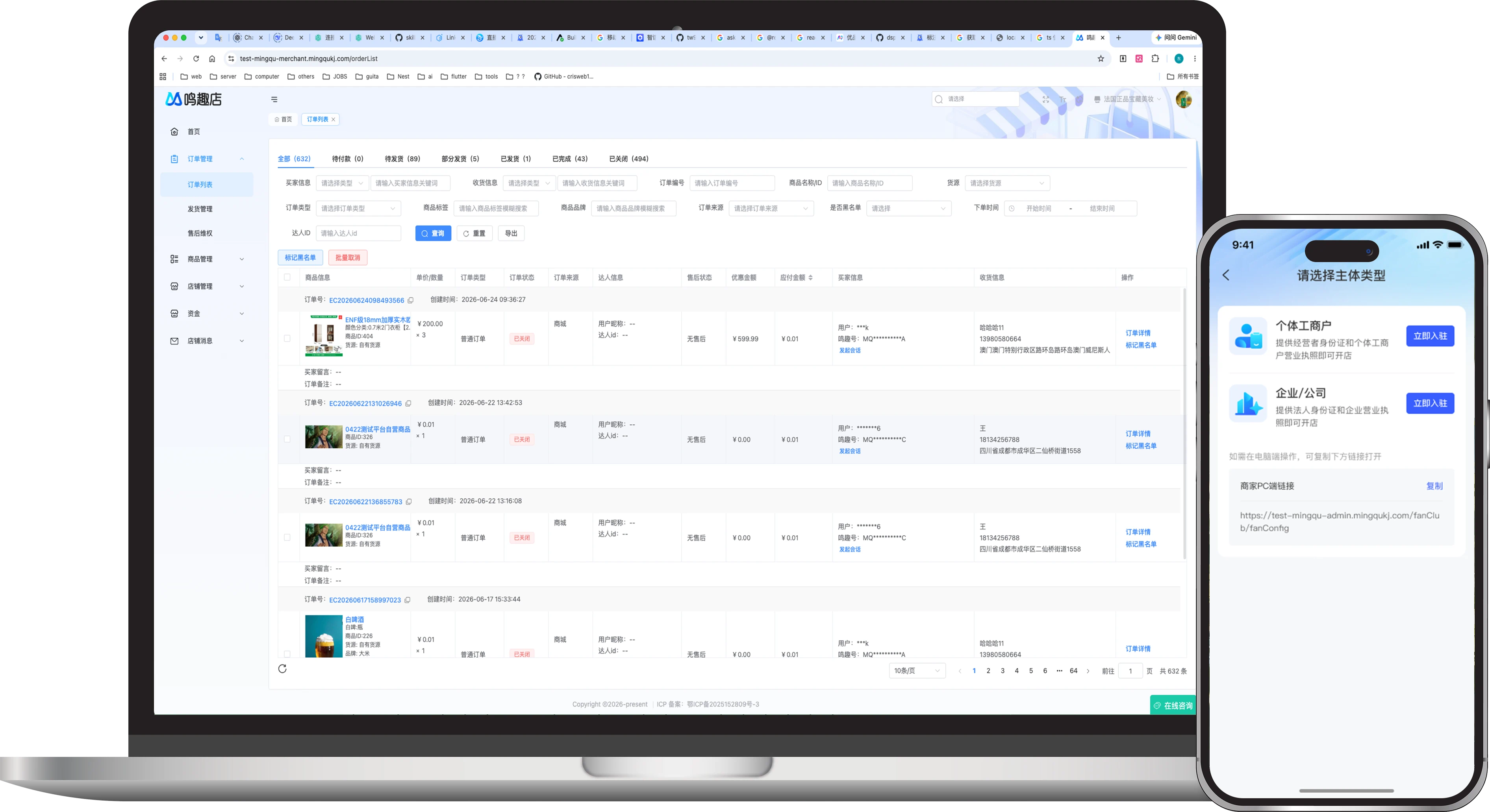
Task: Tap 立即入驻 for 企业/公司 on the phone
Action: pyautogui.click(x=1430, y=403)
